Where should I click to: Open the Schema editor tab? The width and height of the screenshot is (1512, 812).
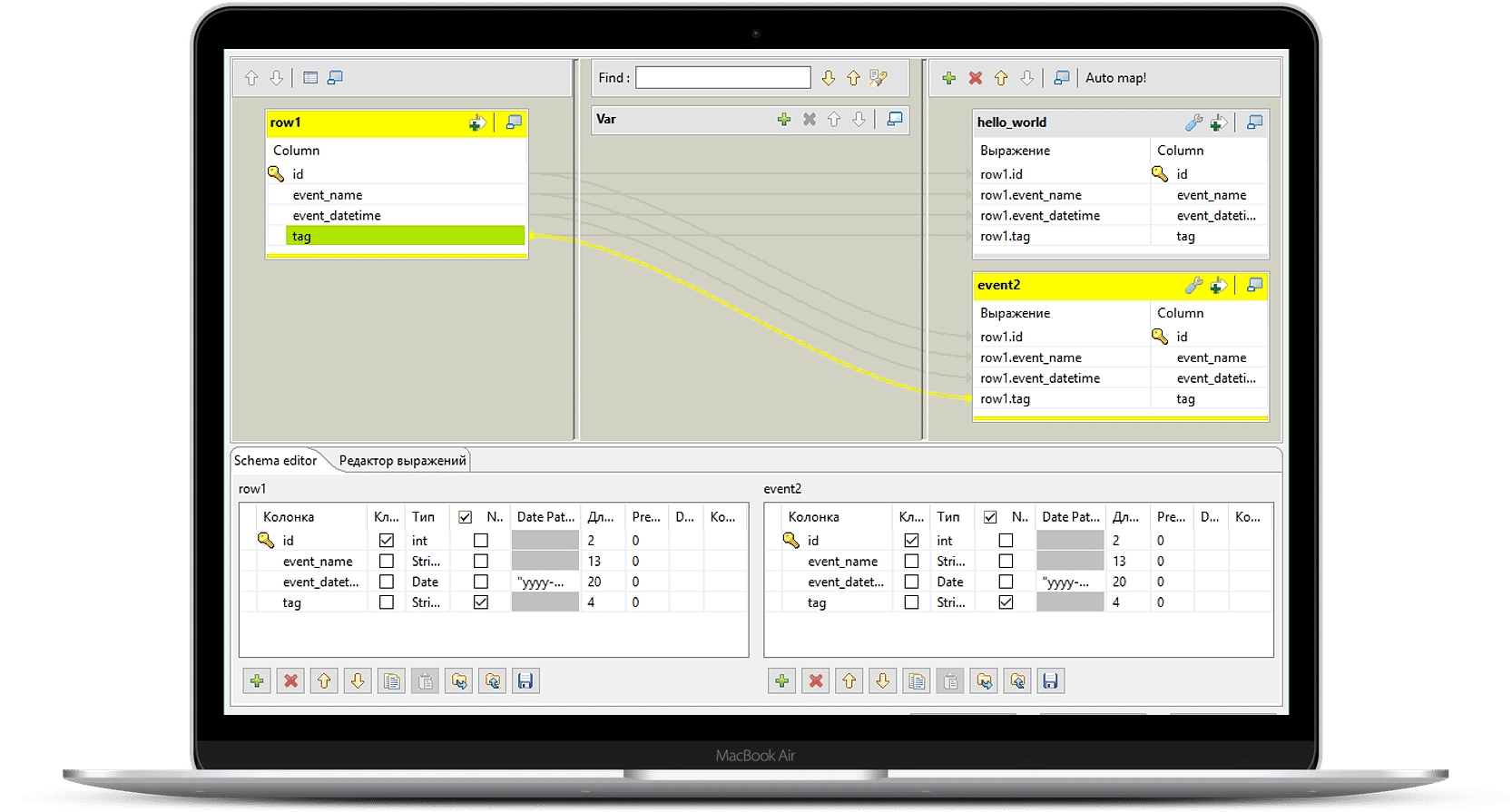[275, 461]
